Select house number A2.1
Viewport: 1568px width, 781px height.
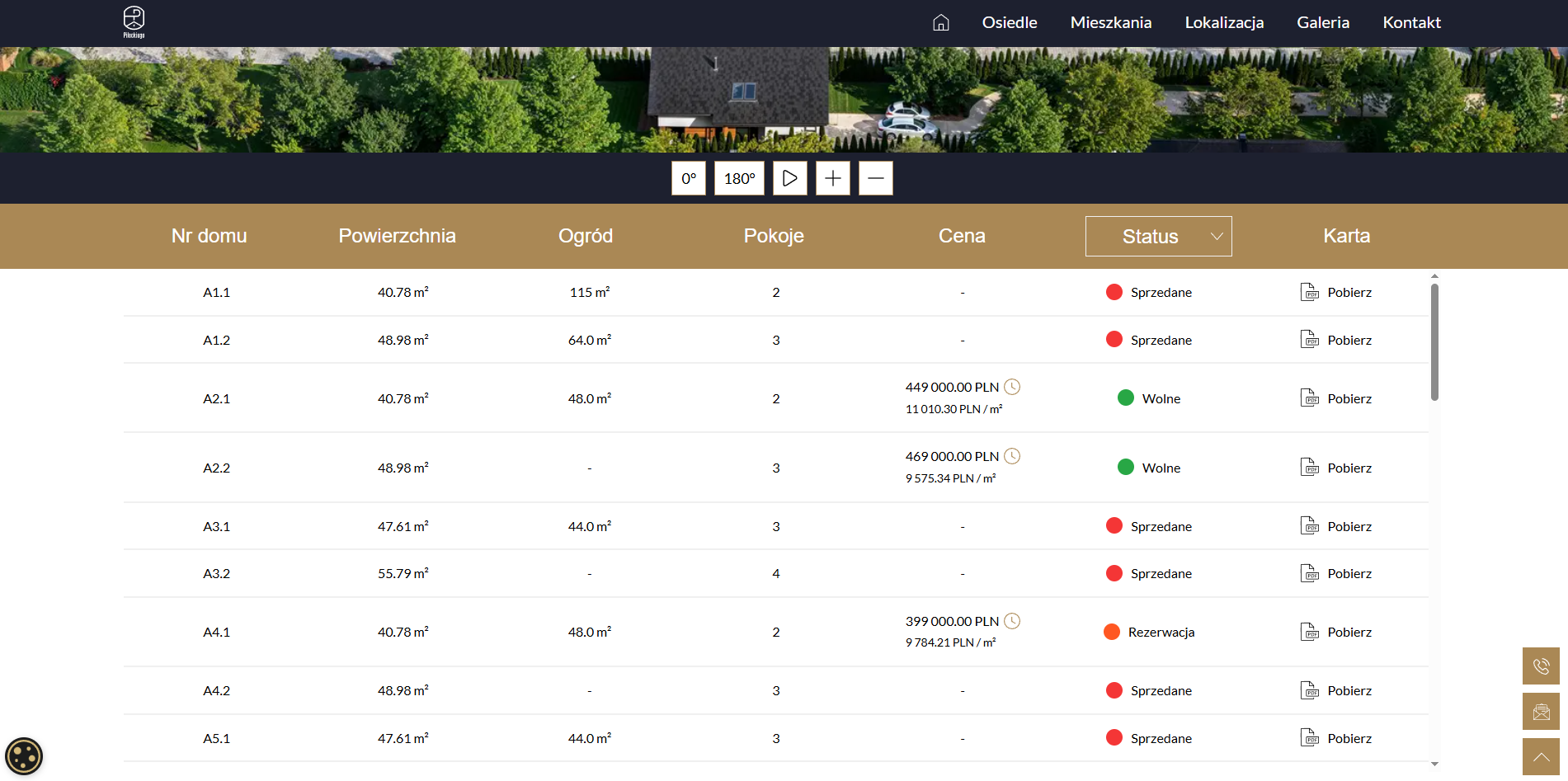pyautogui.click(x=217, y=399)
